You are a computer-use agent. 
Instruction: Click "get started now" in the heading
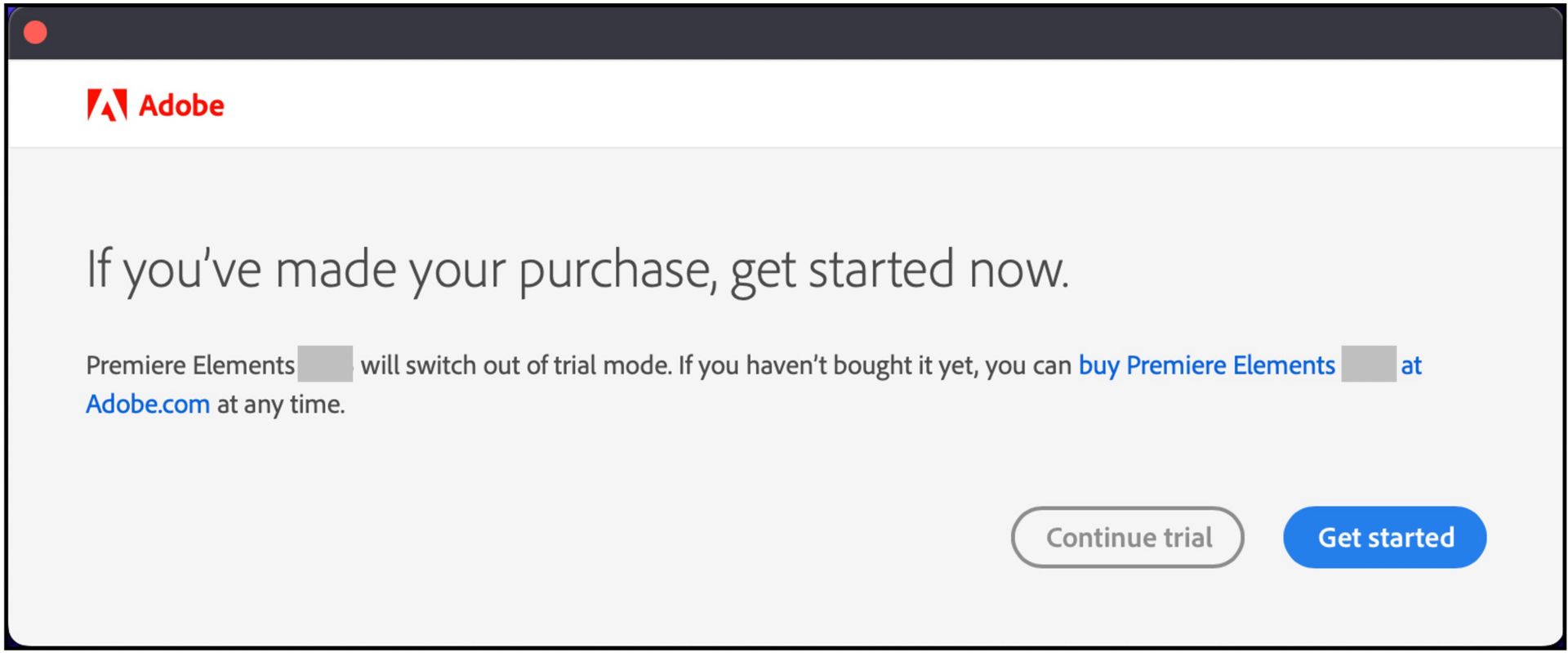pos(898,270)
